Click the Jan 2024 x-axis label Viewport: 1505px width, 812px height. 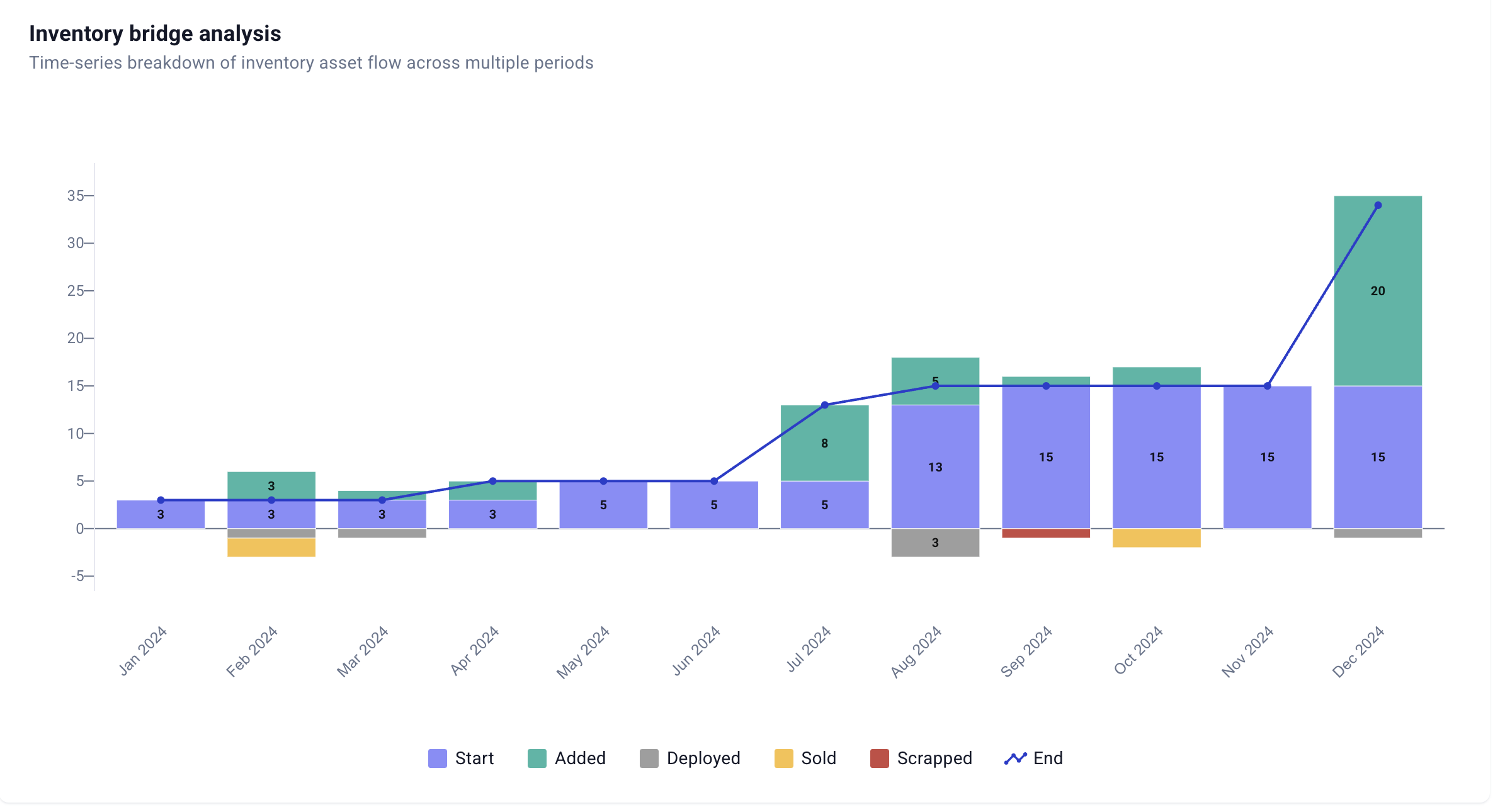tap(144, 650)
